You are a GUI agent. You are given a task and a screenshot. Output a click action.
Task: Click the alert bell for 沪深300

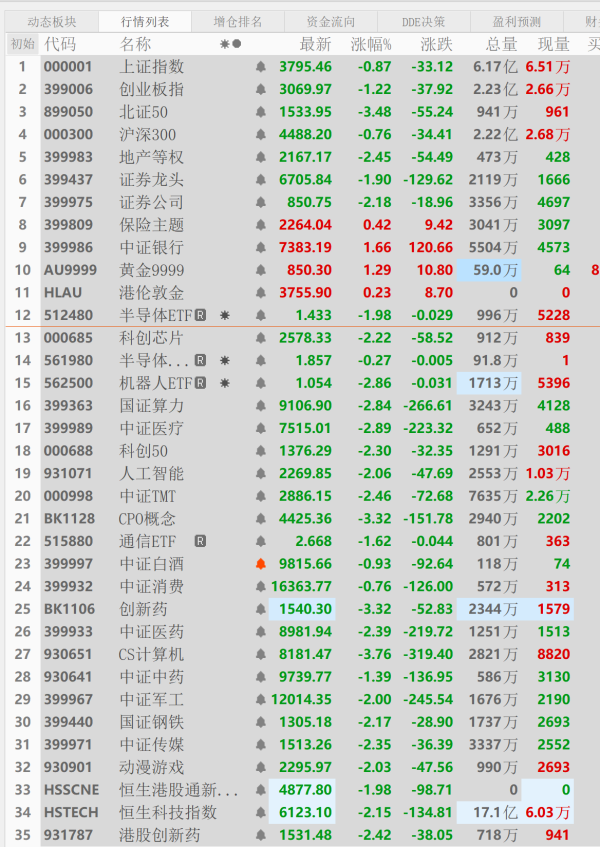point(260,135)
